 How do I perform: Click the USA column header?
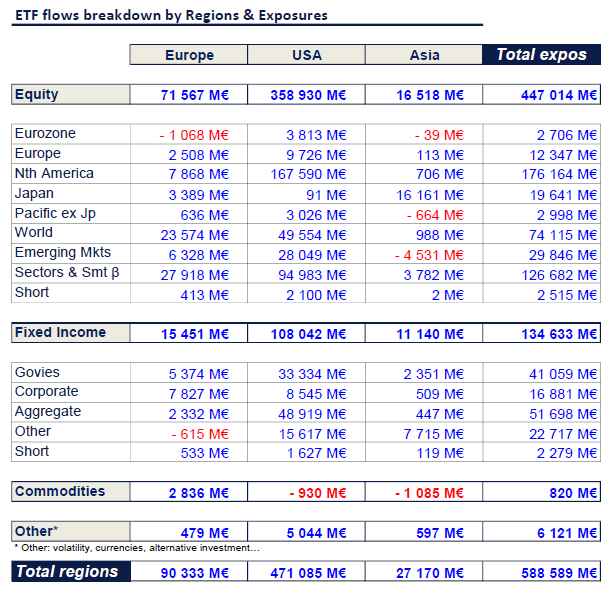(306, 55)
